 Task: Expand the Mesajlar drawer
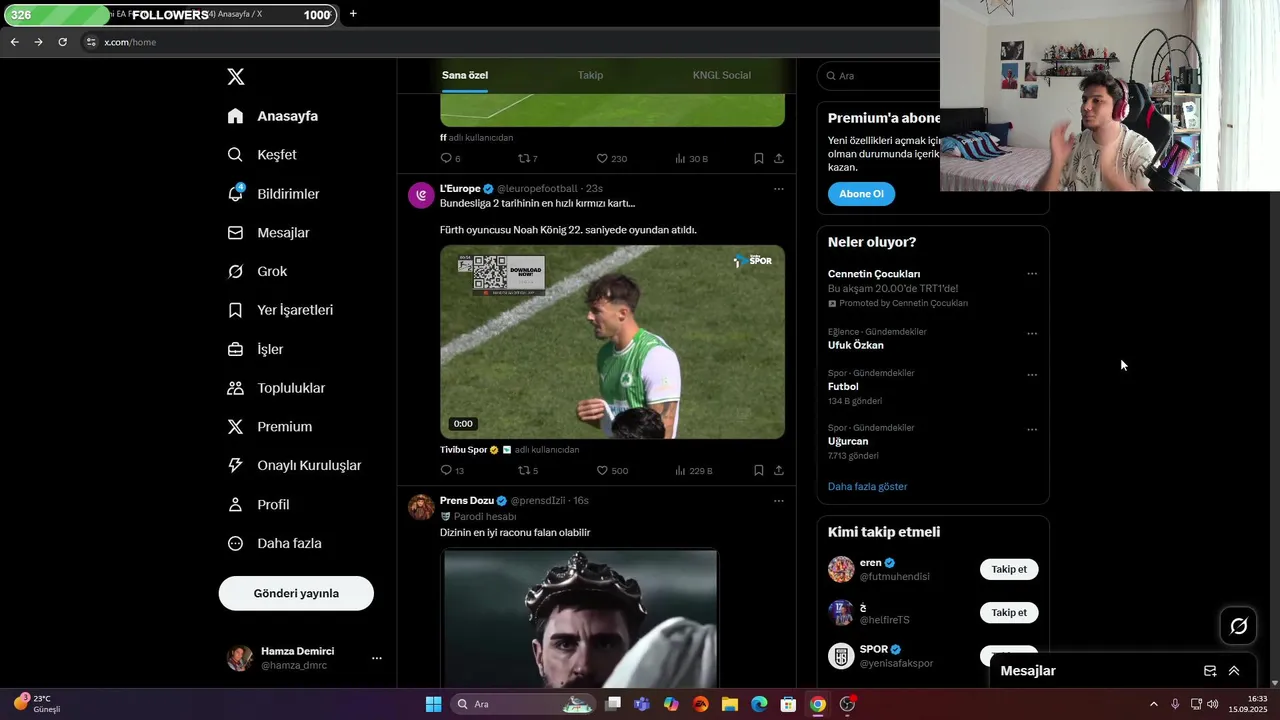tap(1234, 671)
